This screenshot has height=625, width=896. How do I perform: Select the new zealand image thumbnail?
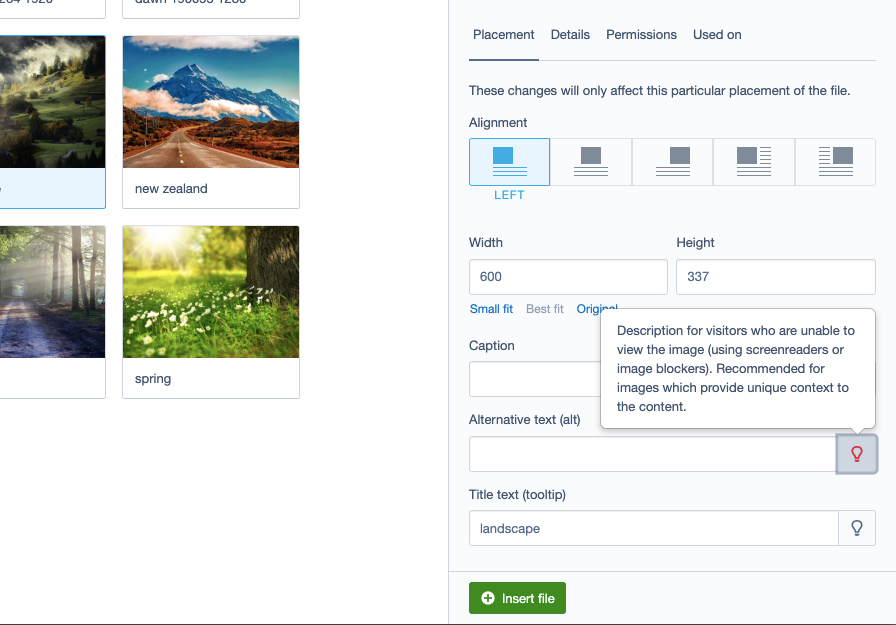pyautogui.click(x=210, y=101)
